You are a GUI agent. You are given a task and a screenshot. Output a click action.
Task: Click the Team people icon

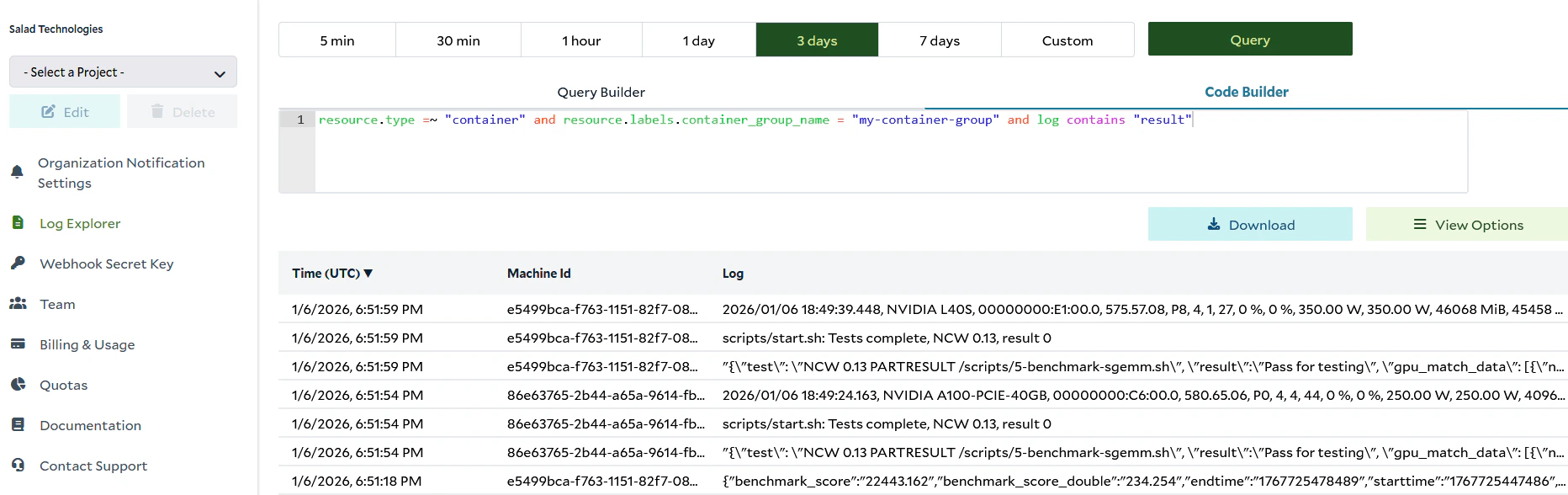18,303
